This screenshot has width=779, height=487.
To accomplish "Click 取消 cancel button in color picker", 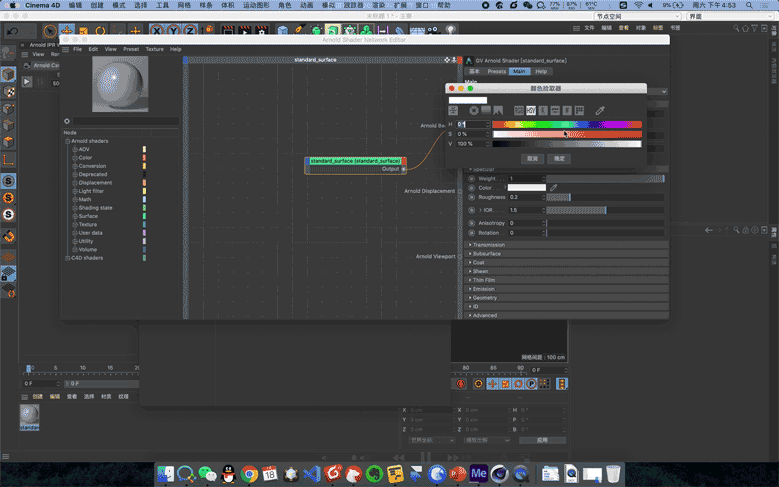I will 532,159.
